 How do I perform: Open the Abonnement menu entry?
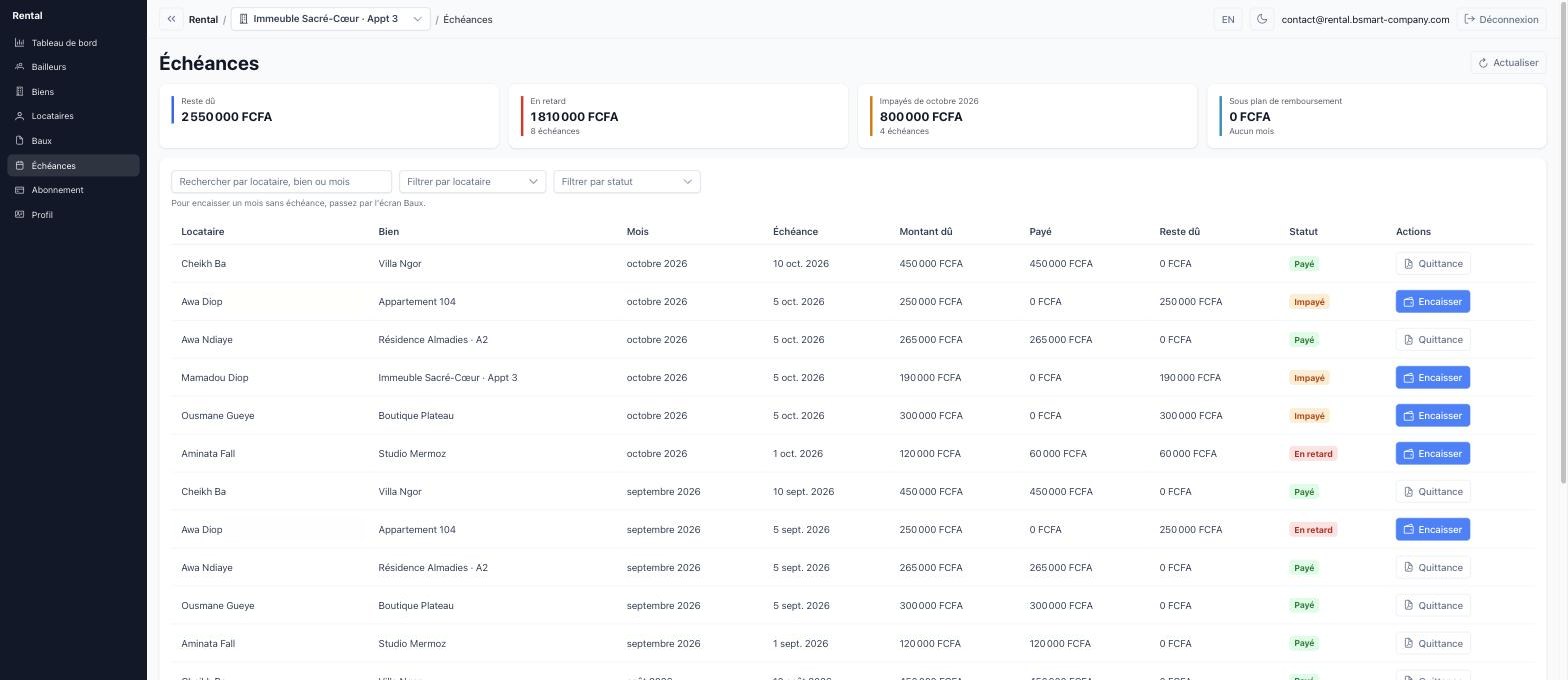(73, 190)
